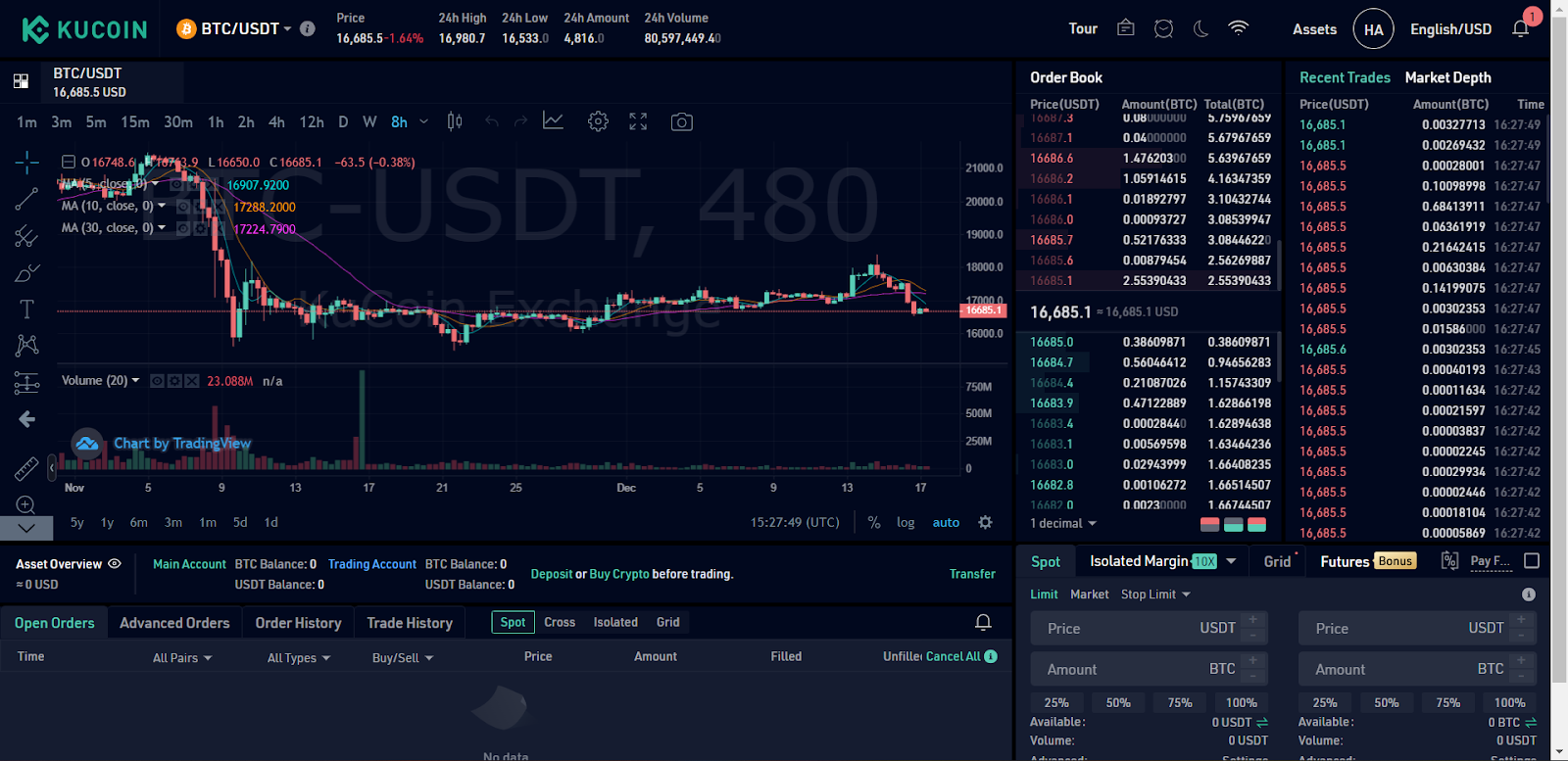Take a chart snapshot with camera icon

681,121
